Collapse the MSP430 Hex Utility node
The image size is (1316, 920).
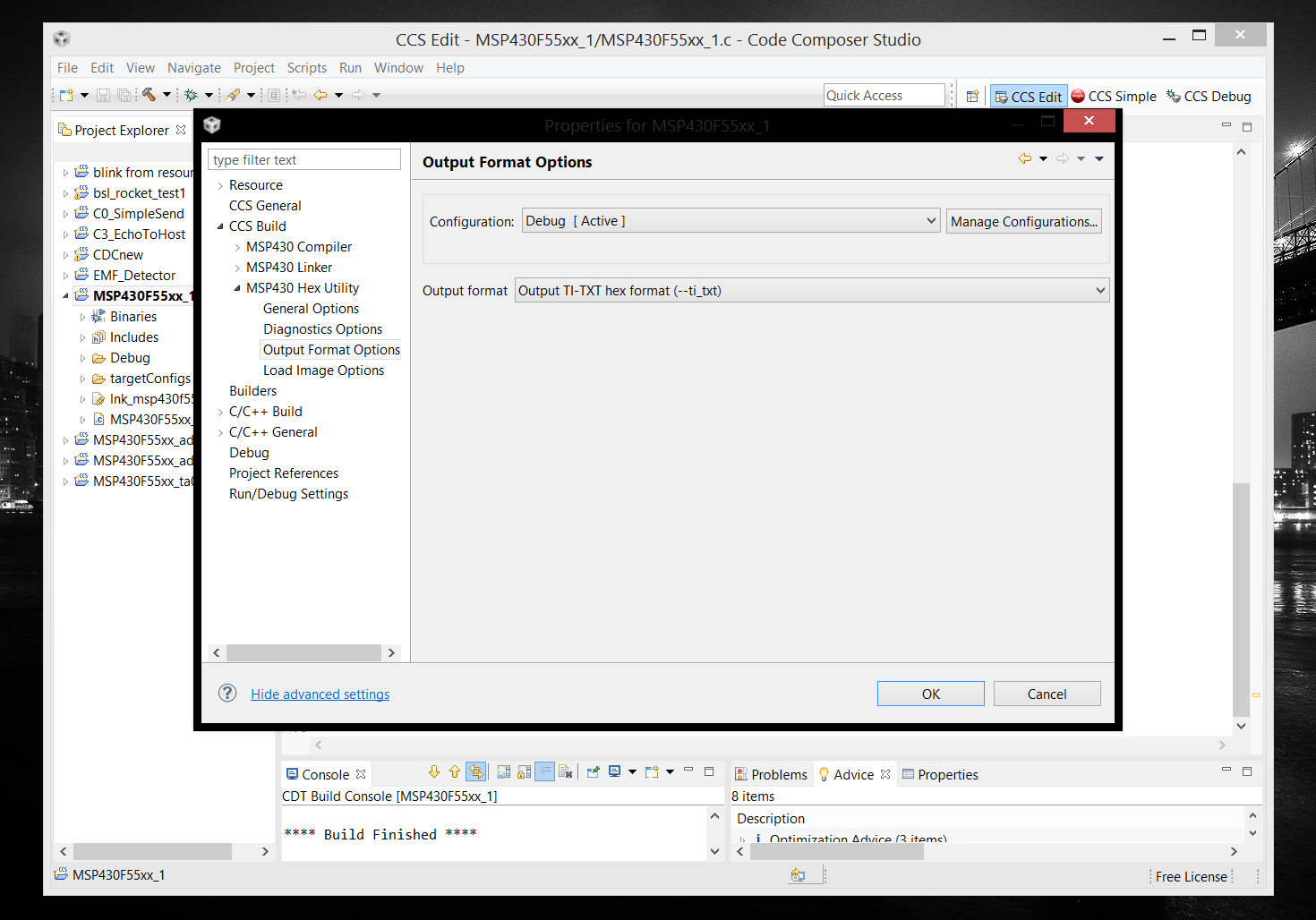click(x=237, y=288)
